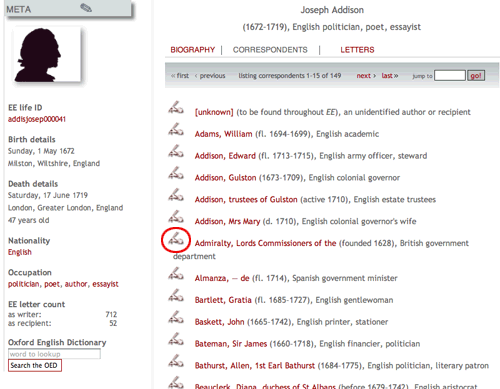This screenshot has width=500, height=389.
Task: Click the go! button
Action: [476, 76]
